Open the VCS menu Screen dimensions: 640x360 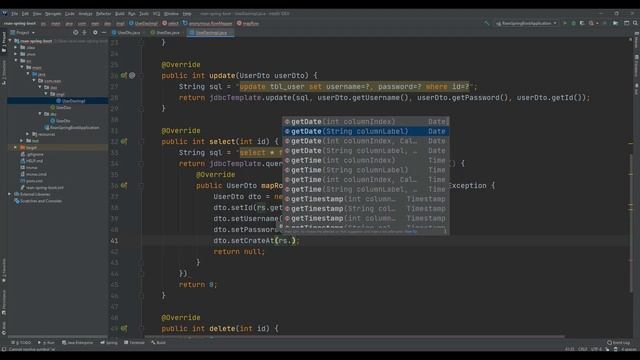point(156,13)
